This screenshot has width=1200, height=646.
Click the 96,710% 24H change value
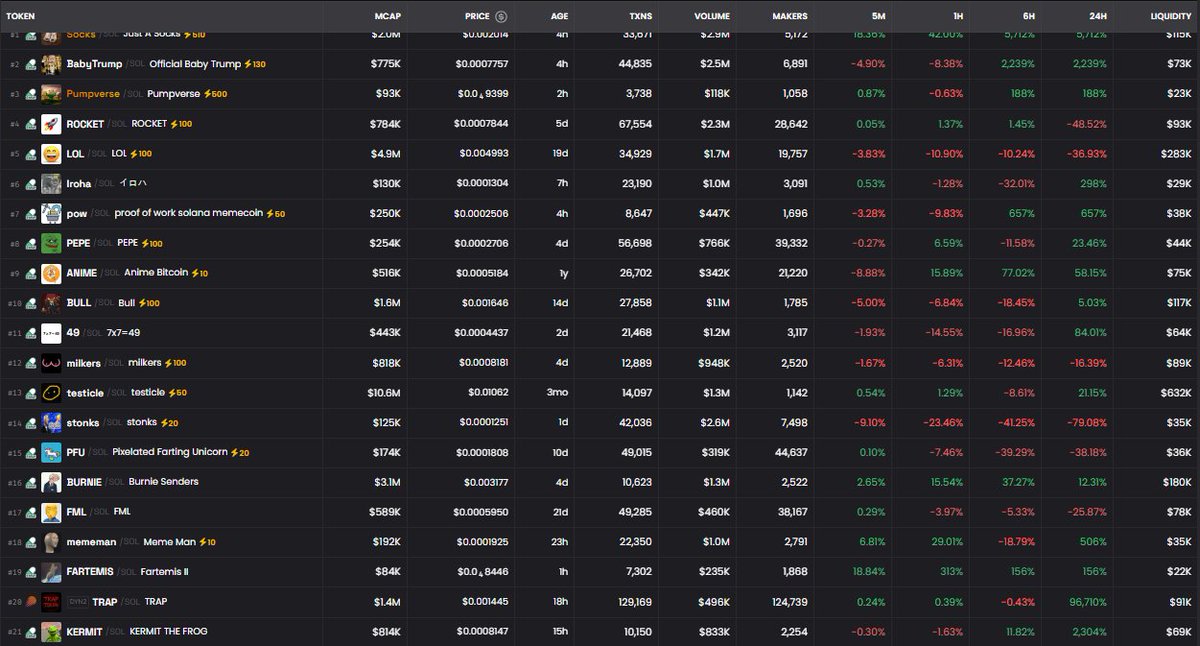(x=1087, y=602)
